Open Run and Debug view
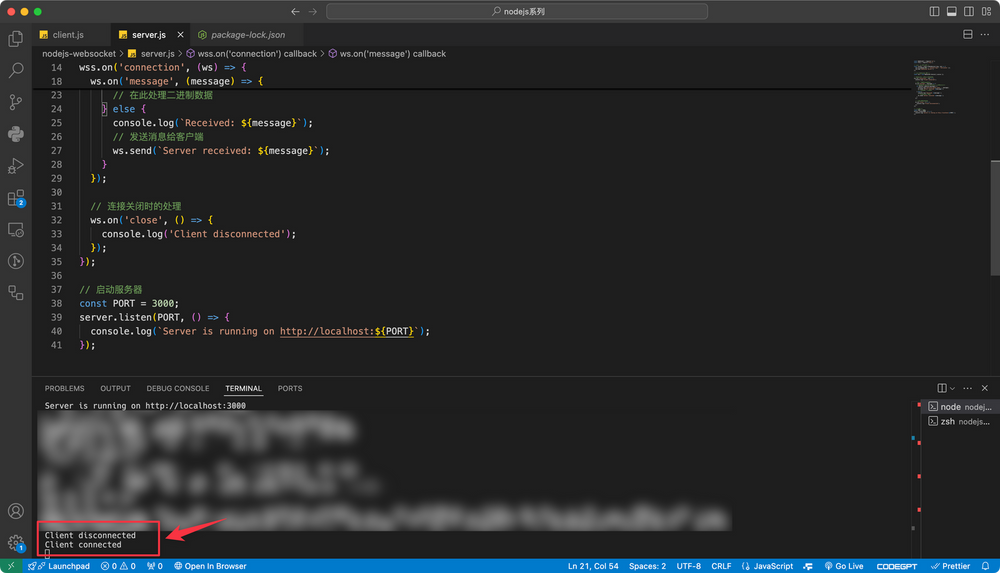The image size is (1000, 573). pyautogui.click(x=16, y=166)
